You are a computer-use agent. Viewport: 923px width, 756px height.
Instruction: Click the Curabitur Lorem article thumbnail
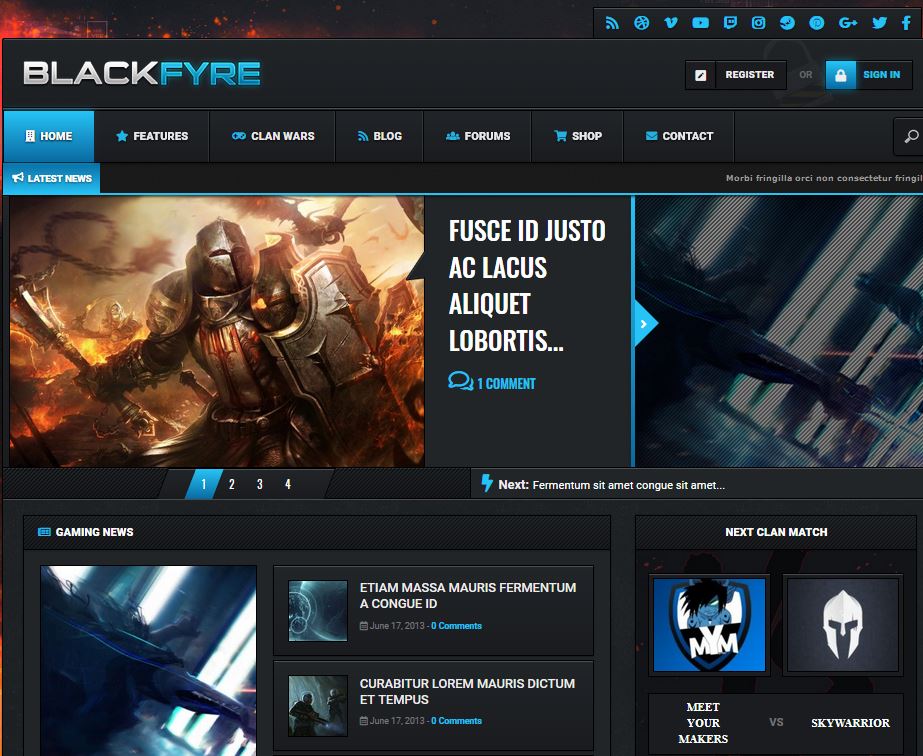click(318, 705)
